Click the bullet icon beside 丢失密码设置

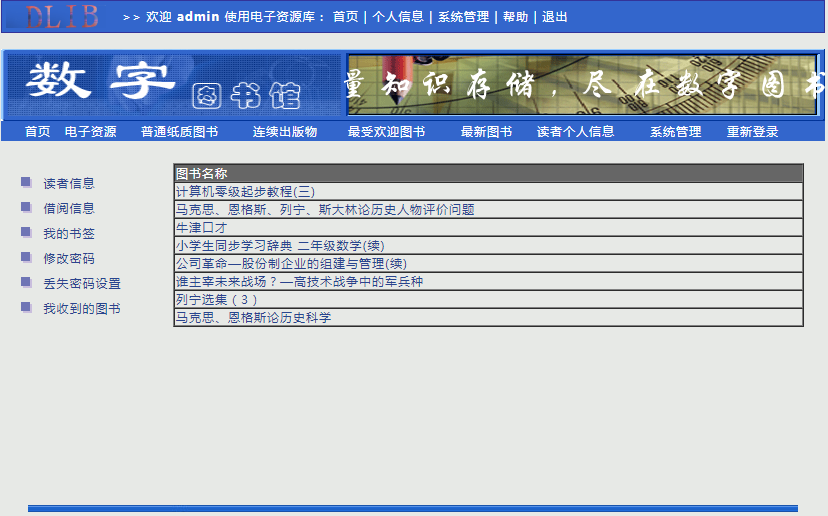click(x=26, y=282)
